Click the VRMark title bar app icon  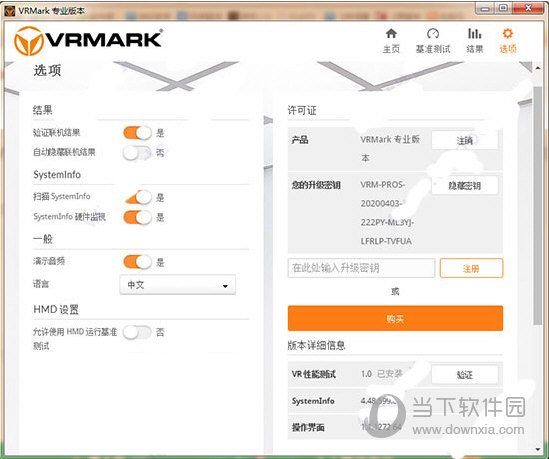pyautogui.click(x=9, y=11)
